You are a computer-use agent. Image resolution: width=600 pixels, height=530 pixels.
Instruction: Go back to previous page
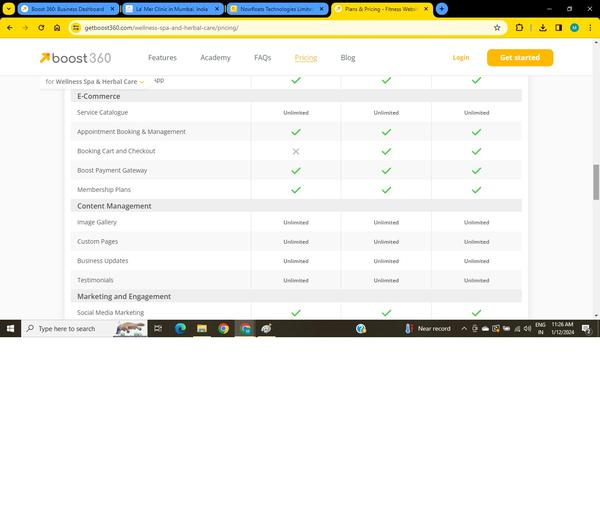(x=10, y=28)
